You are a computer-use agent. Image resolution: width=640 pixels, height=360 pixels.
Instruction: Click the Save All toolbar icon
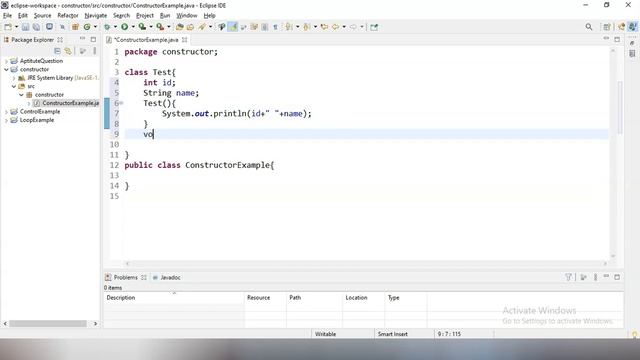tap(36, 27)
